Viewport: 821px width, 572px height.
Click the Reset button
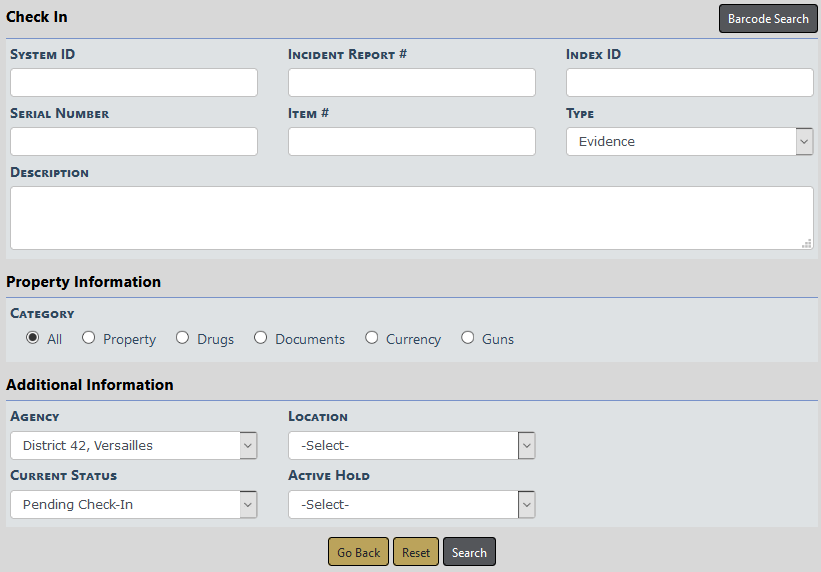pyautogui.click(x=416, y=553)
